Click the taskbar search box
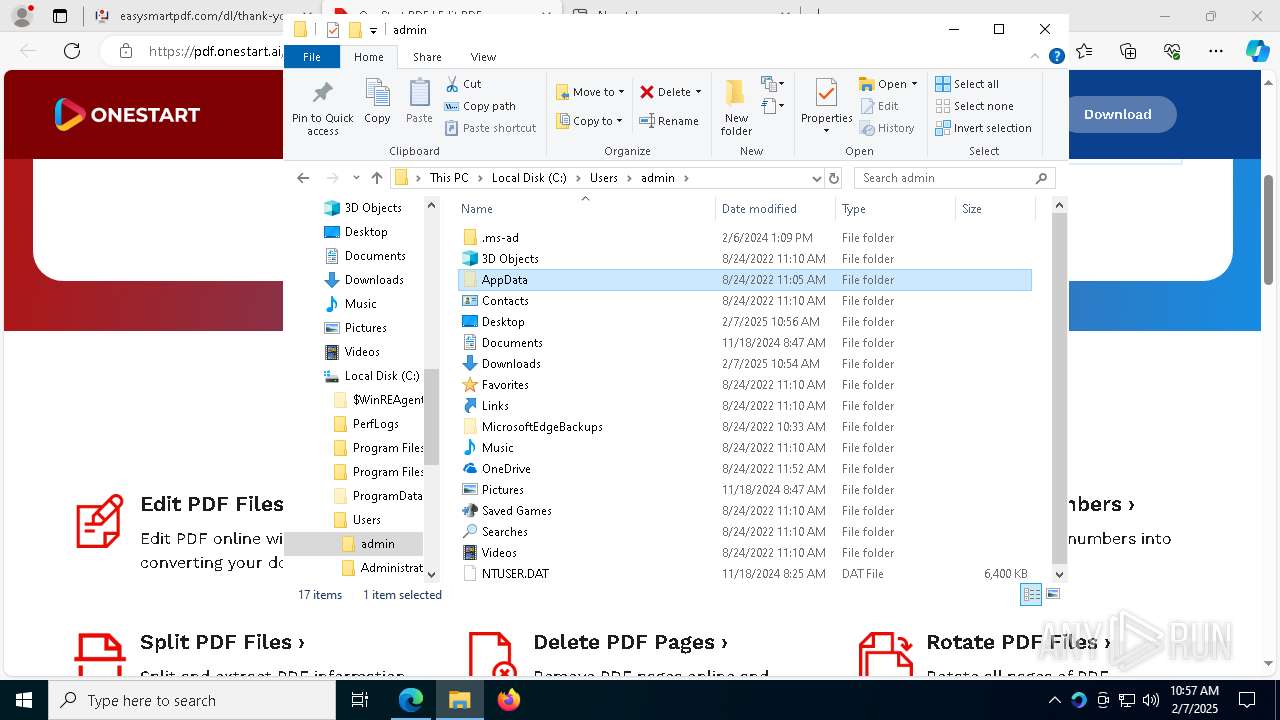The height and width of the screenshot is (720, 1280). pyautogui.click(x=192, y=700)
